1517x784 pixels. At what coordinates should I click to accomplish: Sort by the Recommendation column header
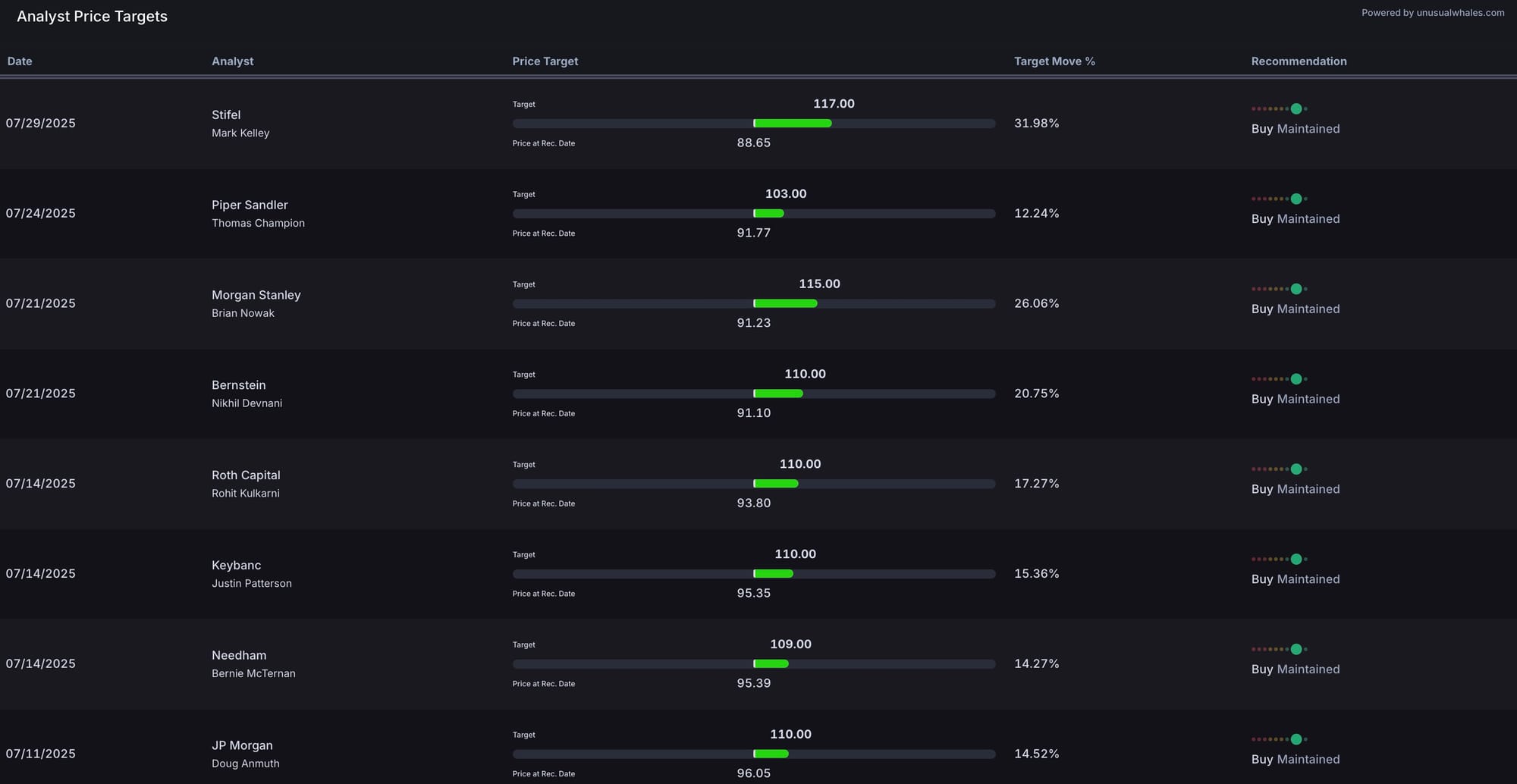tap(1299, 61)
